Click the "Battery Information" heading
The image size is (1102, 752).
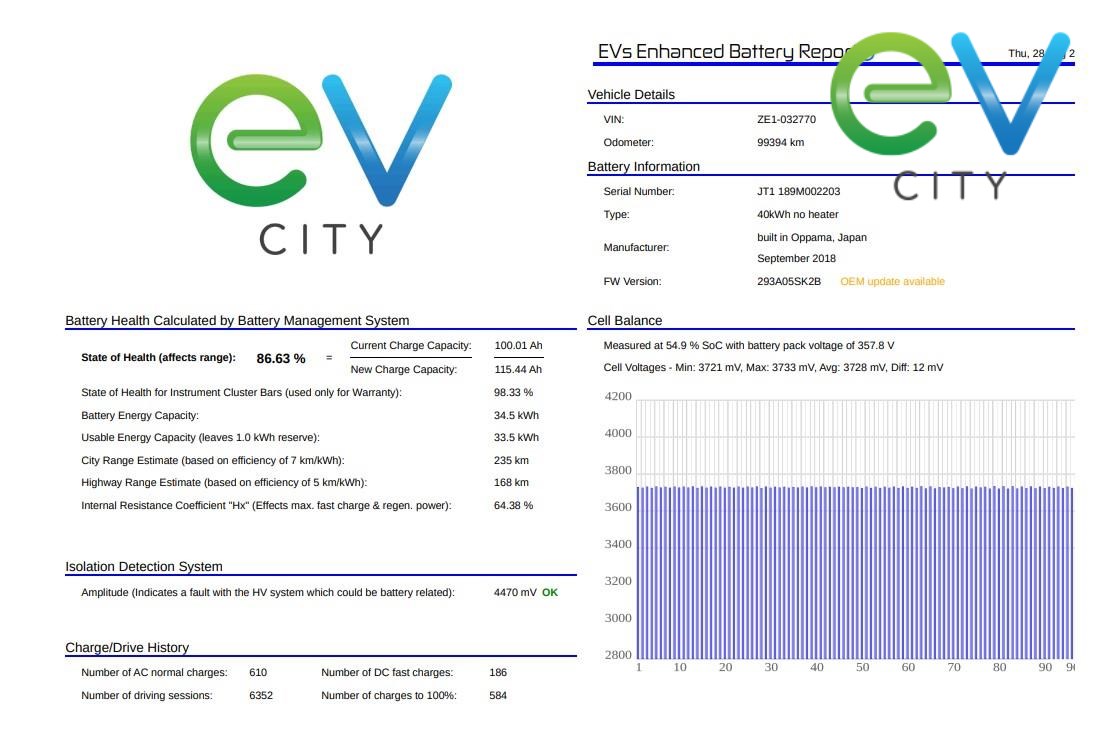click(x=644, y=167)
